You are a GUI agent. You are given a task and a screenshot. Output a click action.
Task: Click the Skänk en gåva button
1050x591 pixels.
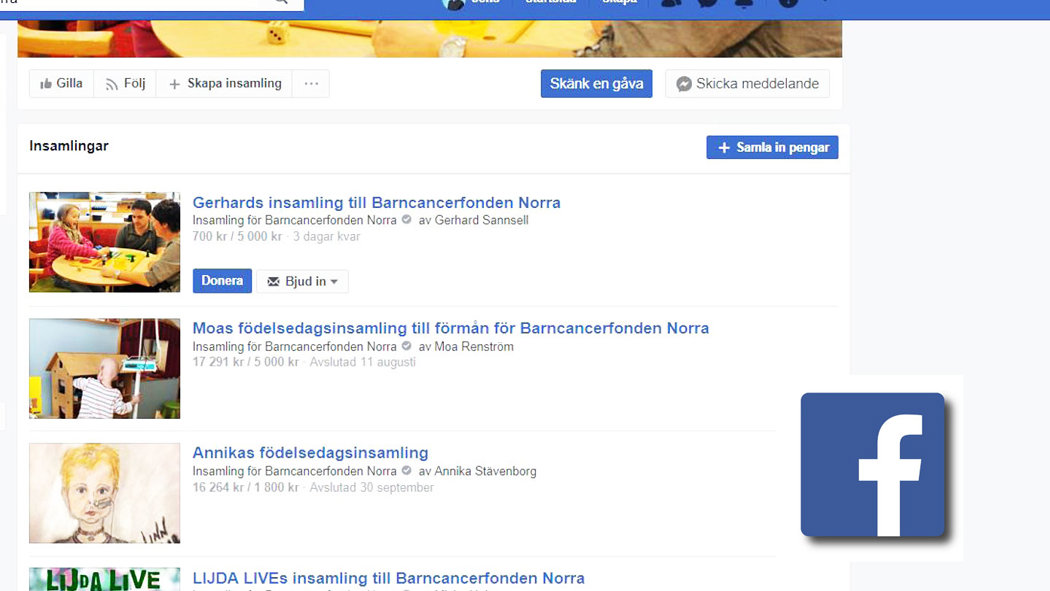[596, 84]
